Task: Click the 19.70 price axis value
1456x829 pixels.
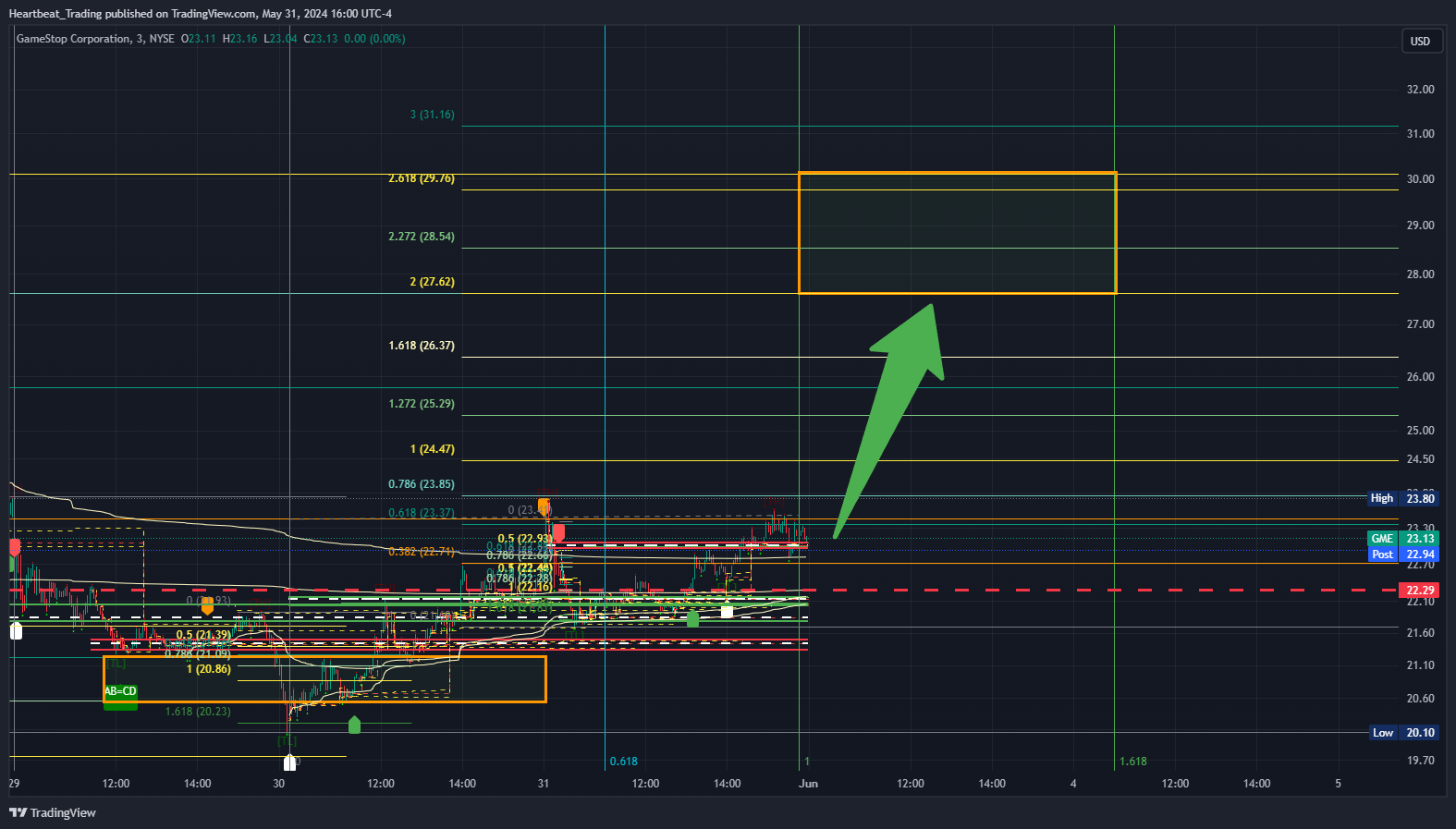Action: [x=1420, y=761]
